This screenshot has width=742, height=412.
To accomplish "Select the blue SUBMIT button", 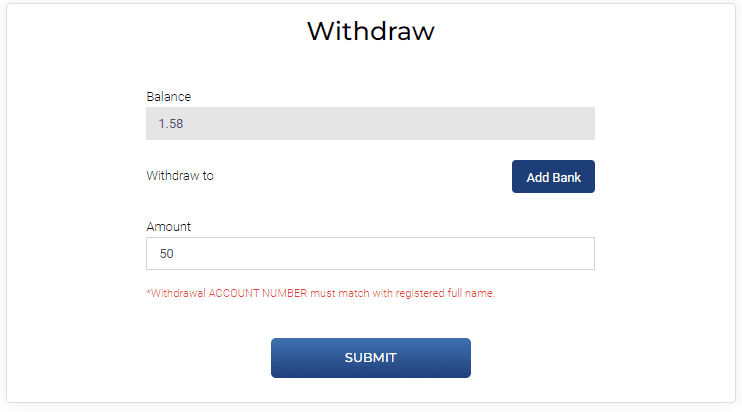I will (x=371, y=358).
